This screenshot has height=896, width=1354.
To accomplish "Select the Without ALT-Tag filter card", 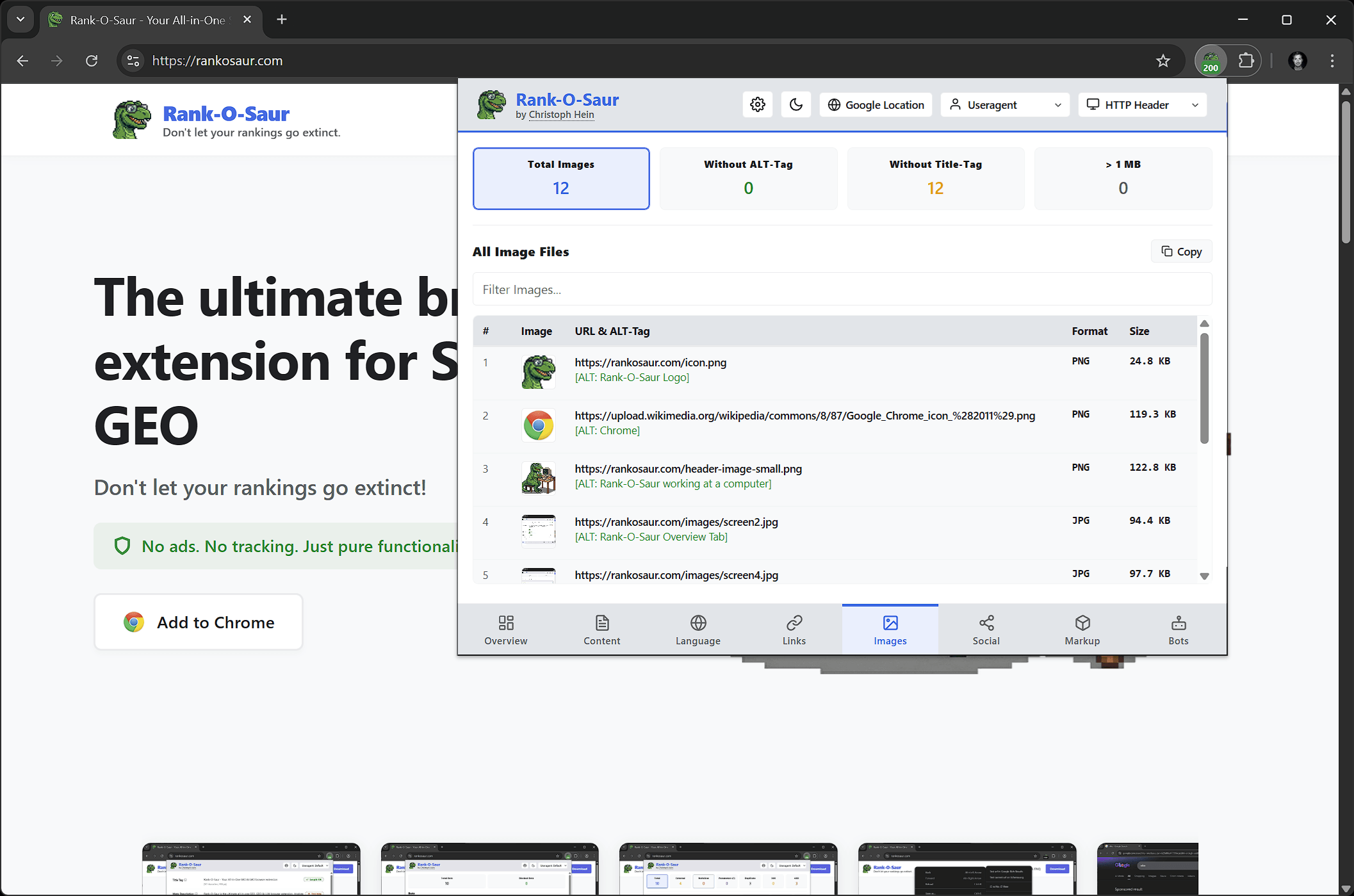I will [748, 179].
